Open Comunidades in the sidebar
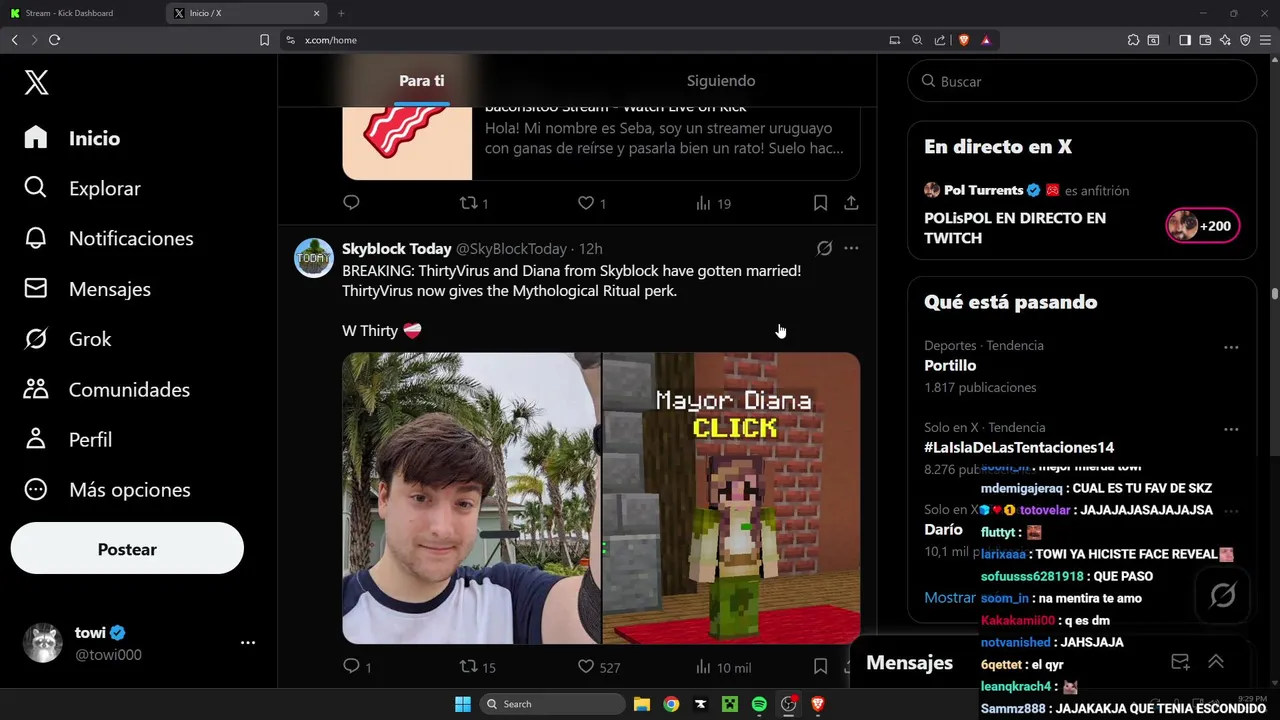Viewport: 1280px width, 720px height. tap(107, 389)
